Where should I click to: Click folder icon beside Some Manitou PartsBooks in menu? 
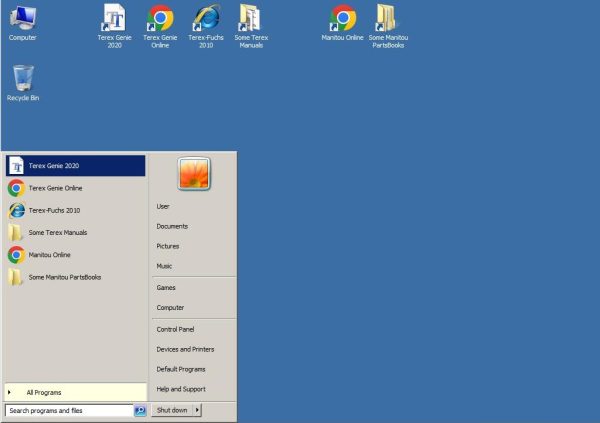pos(16,277)
